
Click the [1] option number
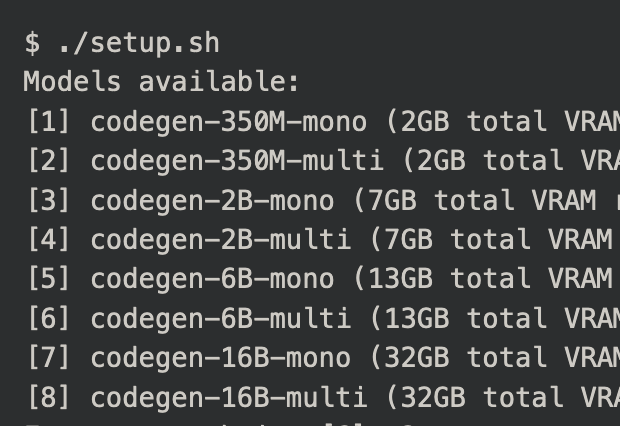(x=48, y=122)
